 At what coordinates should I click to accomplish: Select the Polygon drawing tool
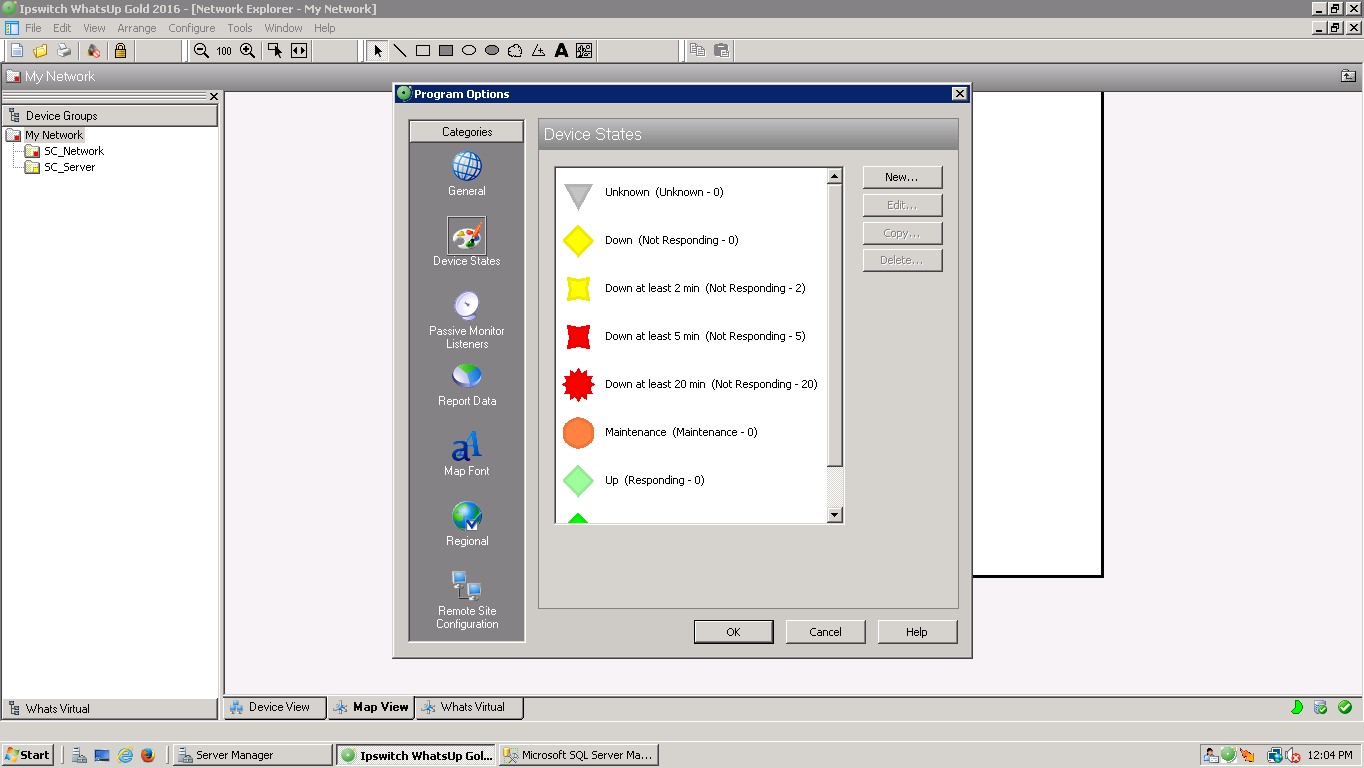tap(514, 50)
